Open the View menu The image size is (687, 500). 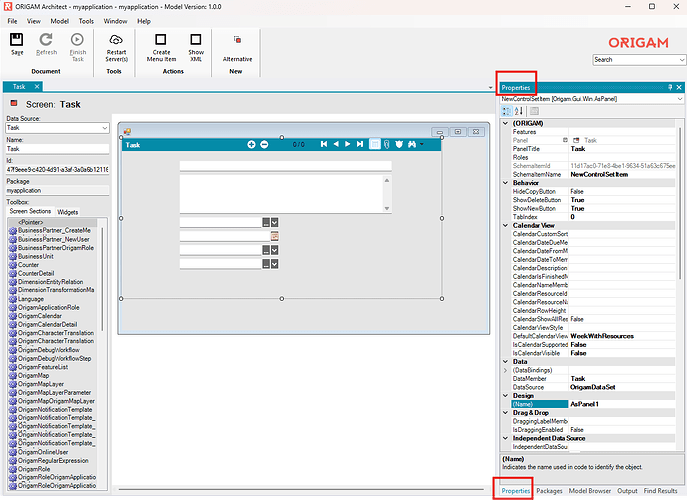(x=34, y=21)
